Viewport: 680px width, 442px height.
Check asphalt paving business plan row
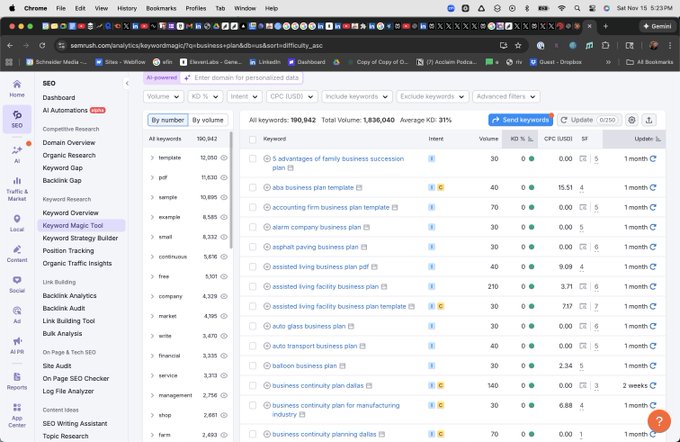tap(252, 247)
